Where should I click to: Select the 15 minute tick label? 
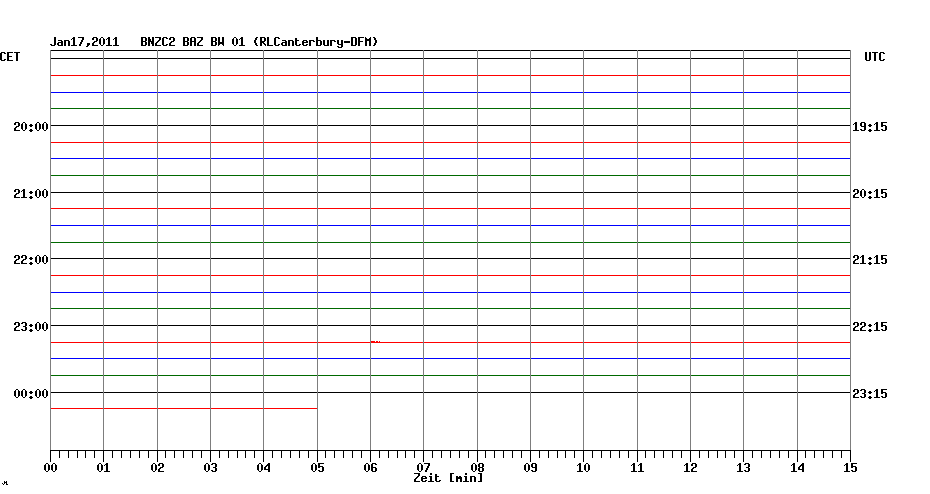[850, 467]
